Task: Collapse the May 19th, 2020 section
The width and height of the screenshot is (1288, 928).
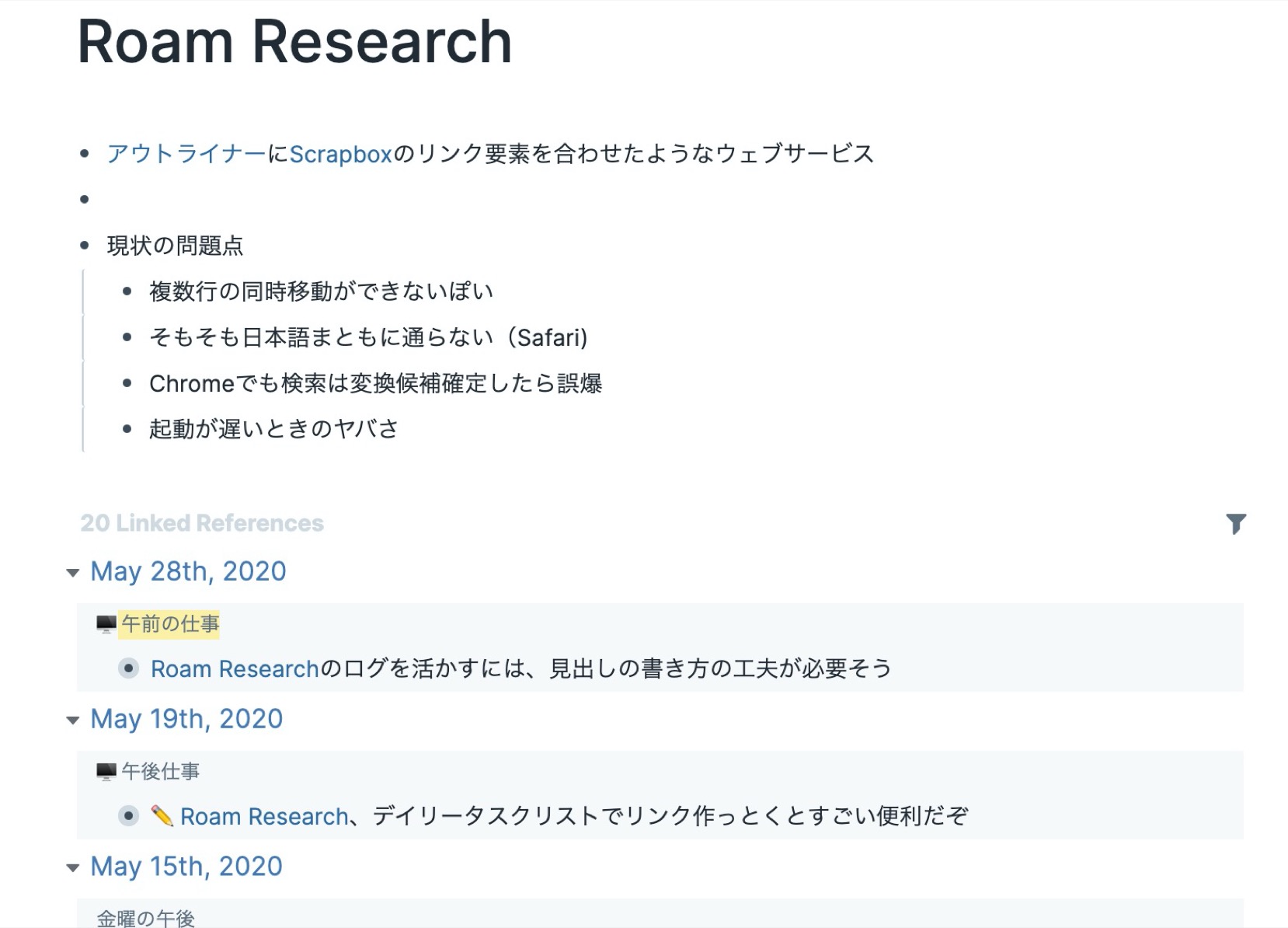Action: pyautogui.click(x=72, y=720)
